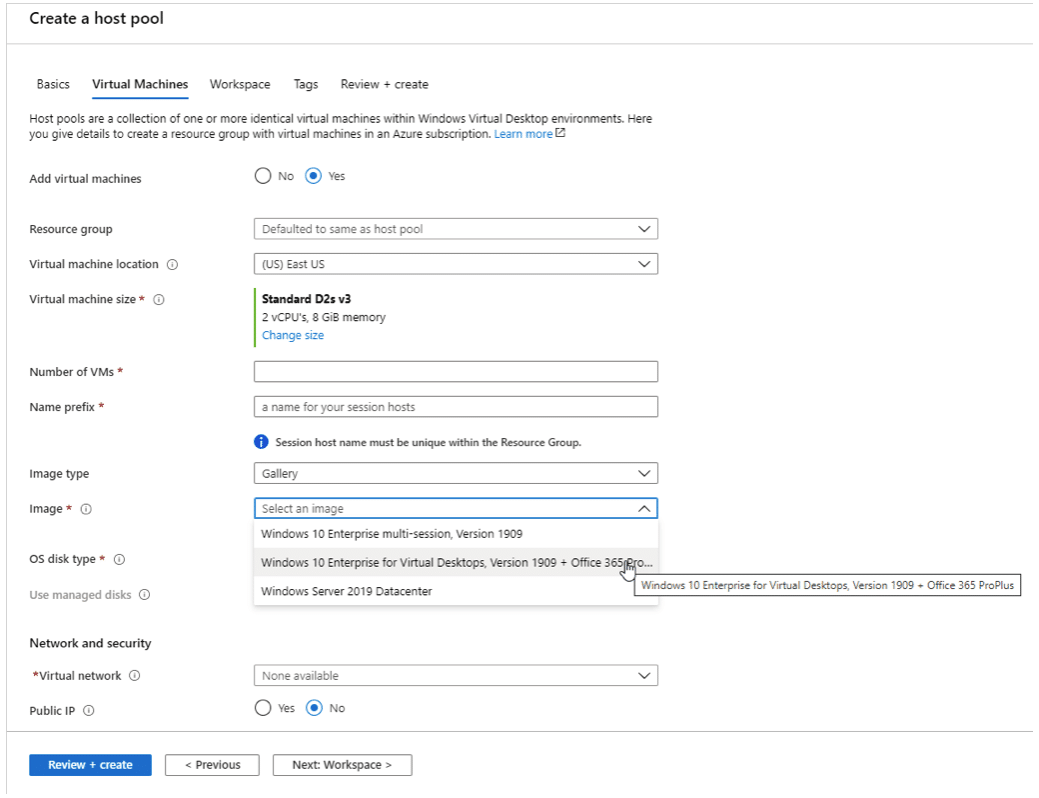The height and width of the screenshot is (798, 1039).
Task: Select Yes for Public IP
Action: tap(263, 709)
